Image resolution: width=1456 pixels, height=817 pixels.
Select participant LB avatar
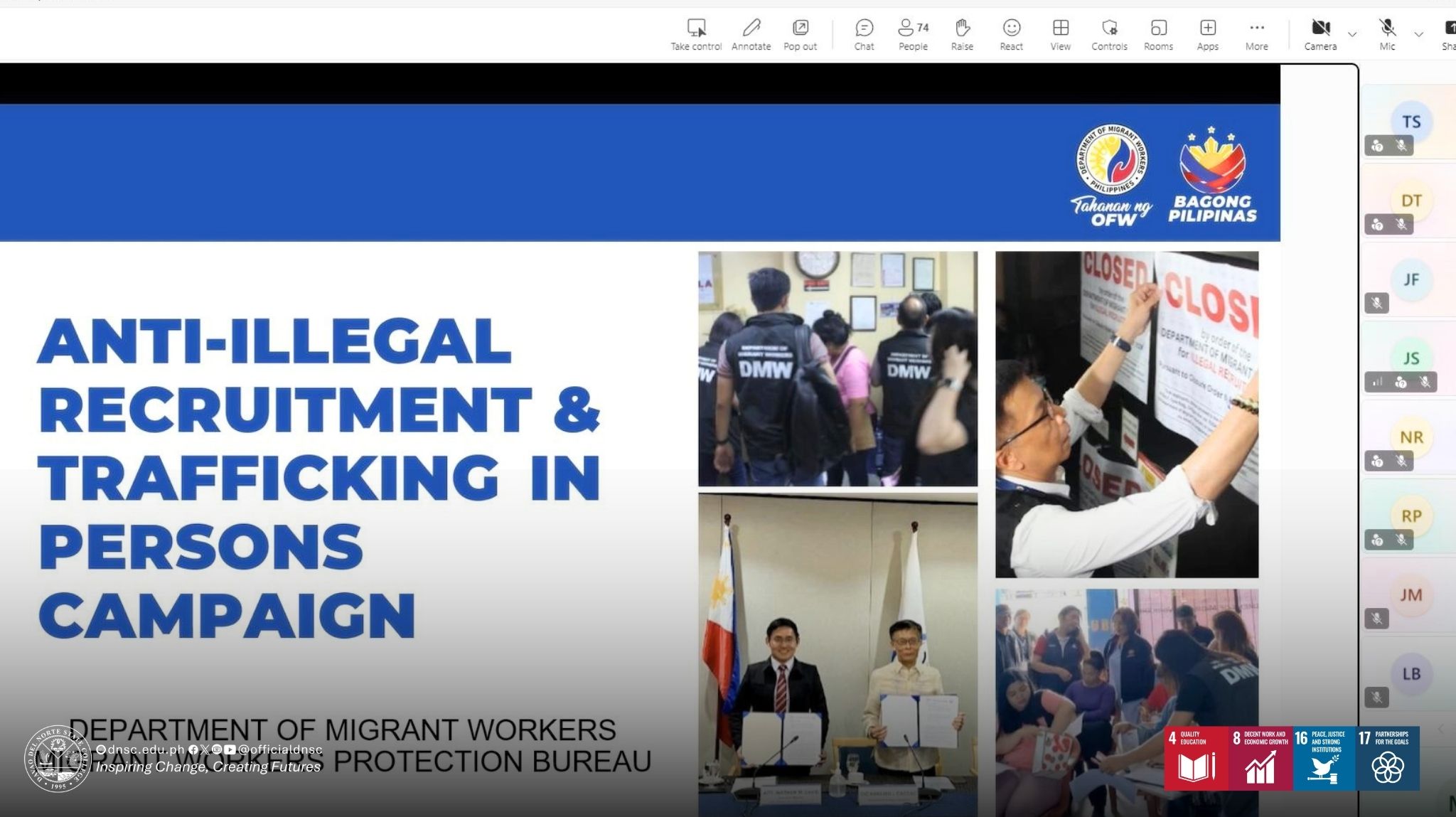point(1411,674)
